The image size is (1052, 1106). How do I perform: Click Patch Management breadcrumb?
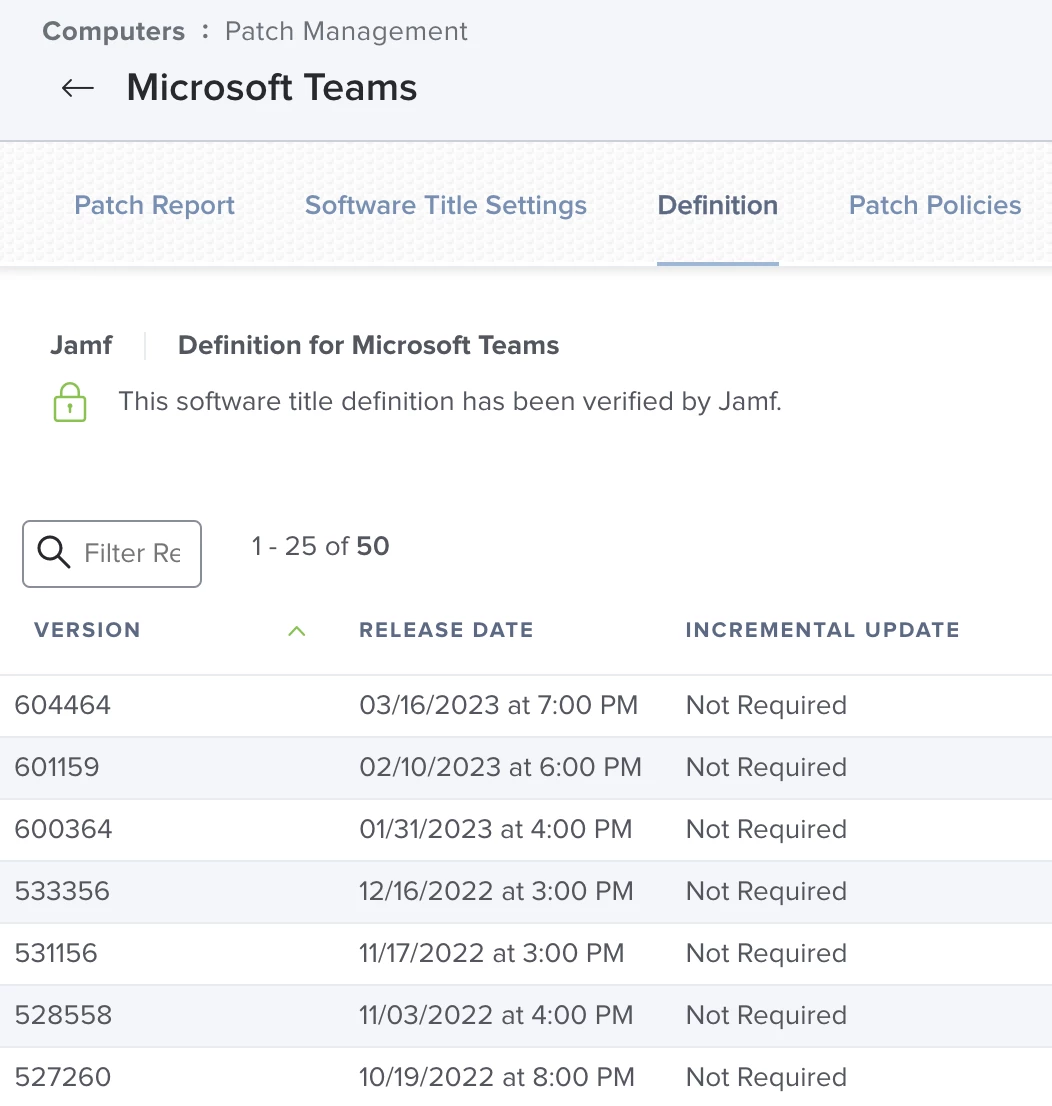tap(346, 32)
